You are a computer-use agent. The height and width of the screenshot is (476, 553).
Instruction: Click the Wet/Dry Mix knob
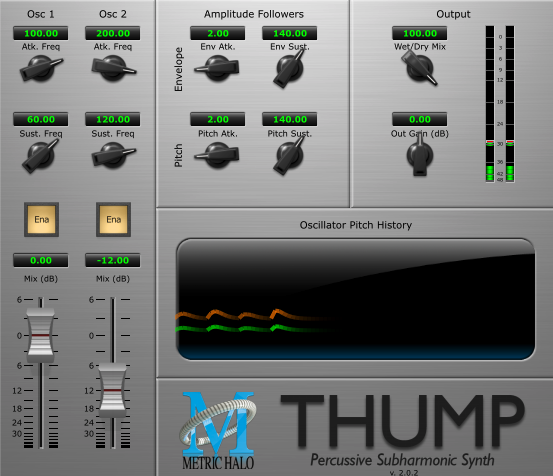coord(420,68)
